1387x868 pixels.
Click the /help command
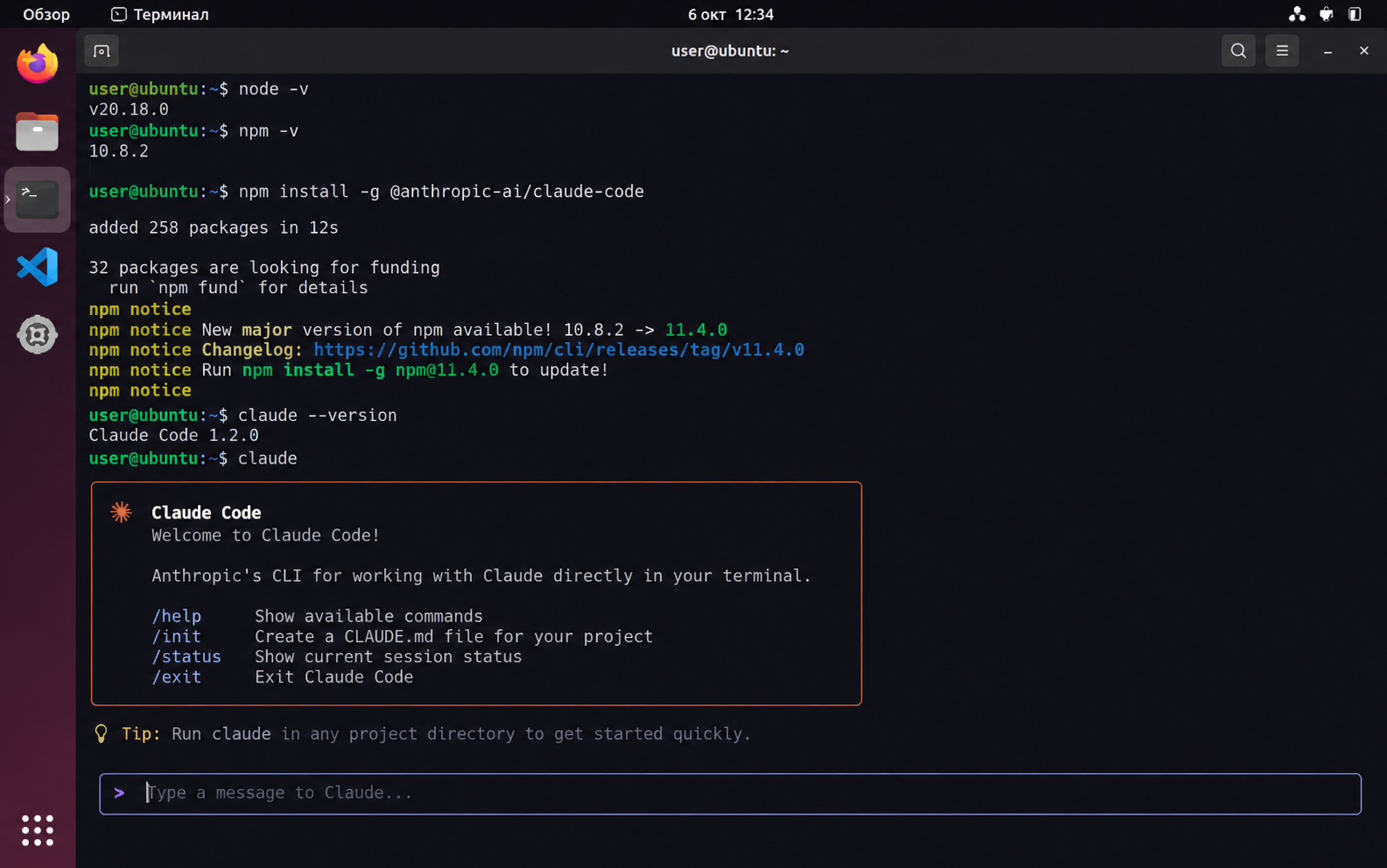[x=177, y=616]
